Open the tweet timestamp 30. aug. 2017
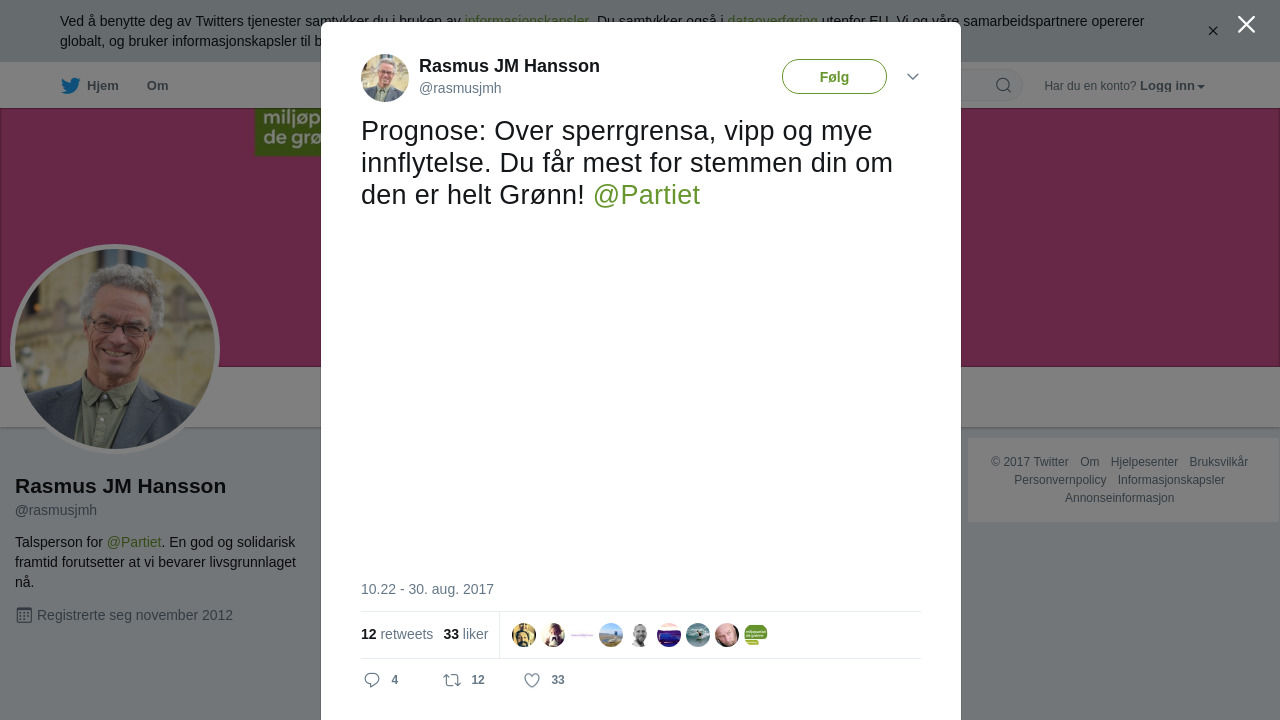 coord(427,589)
